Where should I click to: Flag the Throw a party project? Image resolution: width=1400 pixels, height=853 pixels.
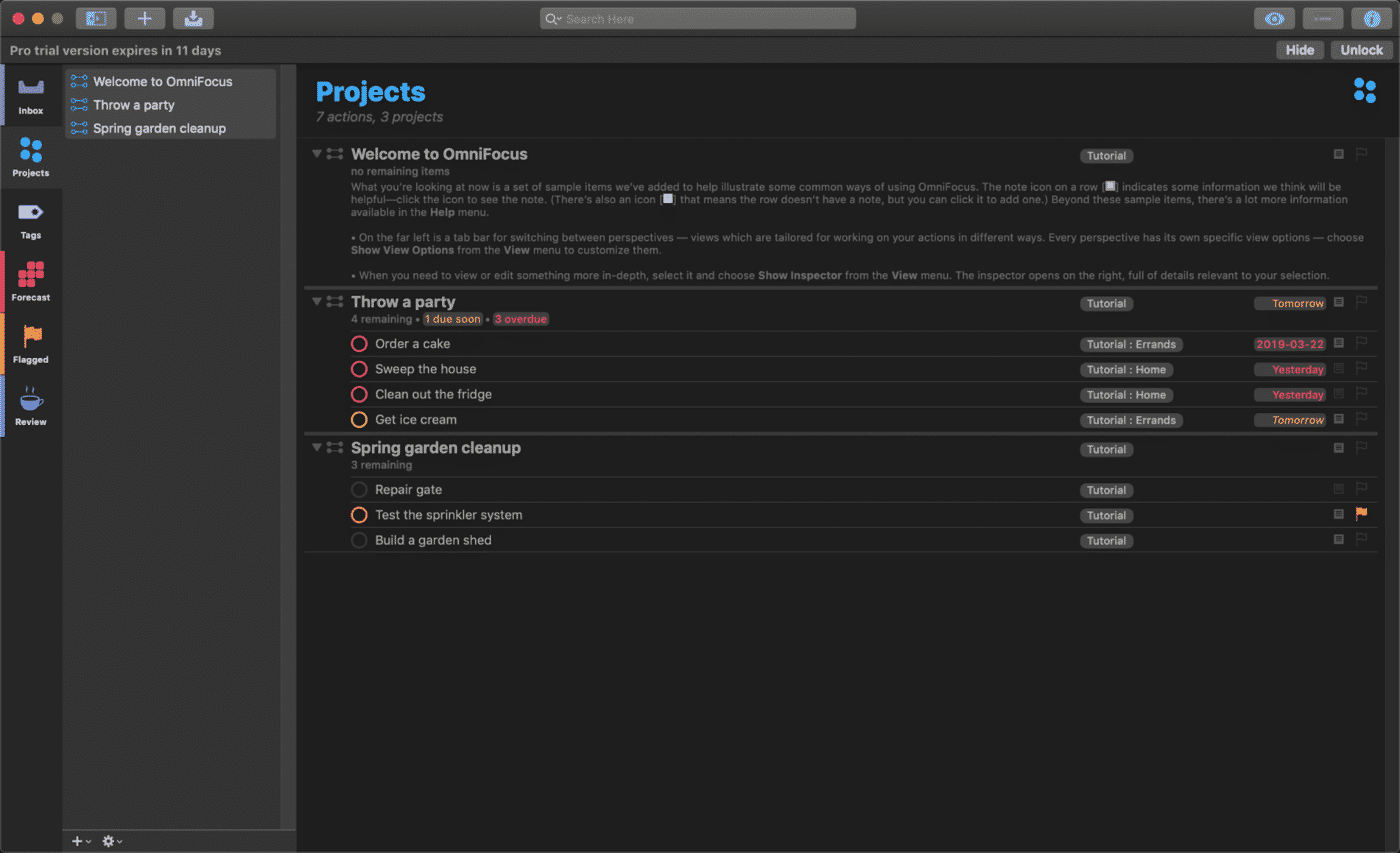(x=1361, y=302)
